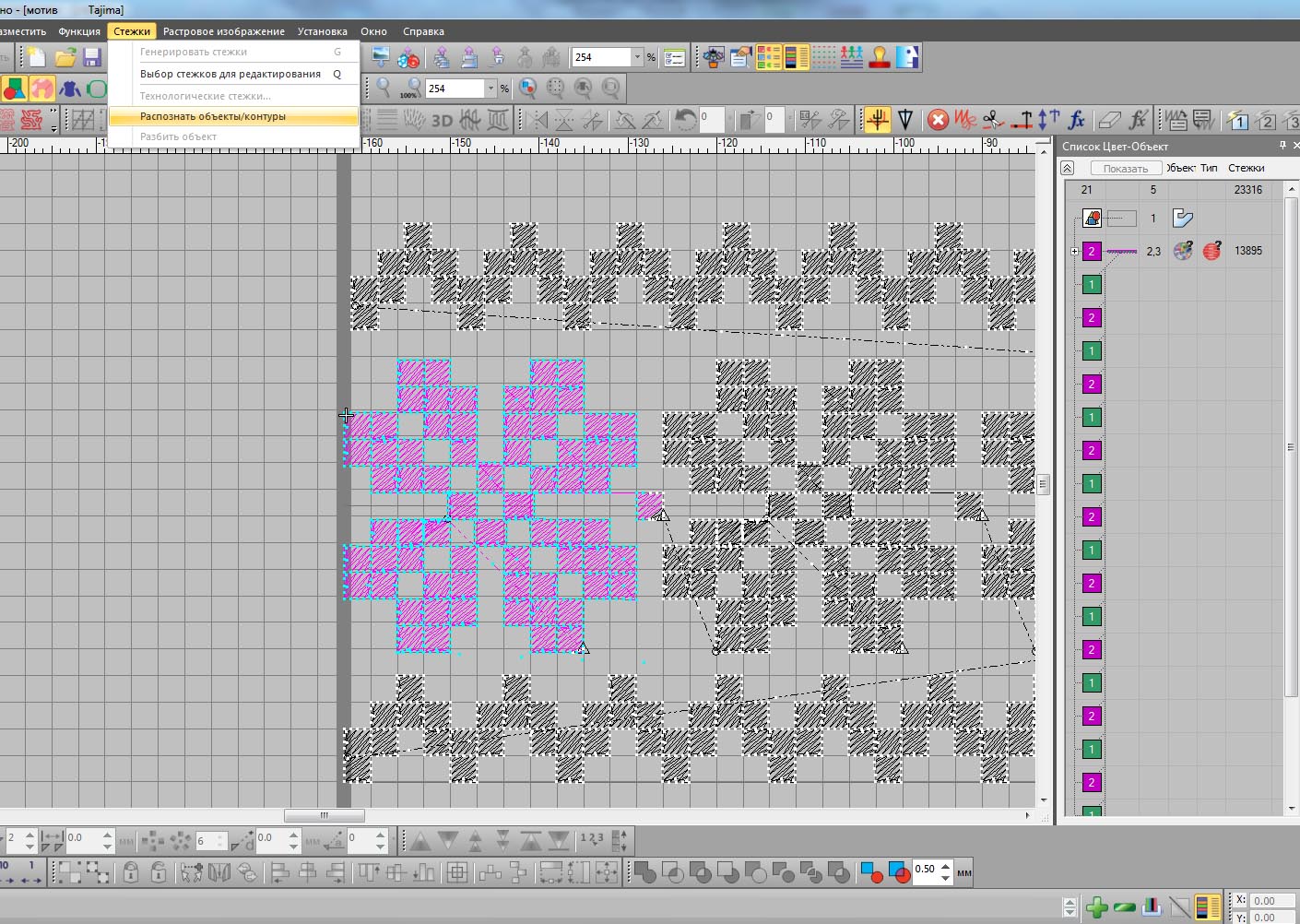The image size is (1300, 924).
Task: Click the magnifier 100% zoom icon
Action: pyautogui.click(x=408, y=89)
